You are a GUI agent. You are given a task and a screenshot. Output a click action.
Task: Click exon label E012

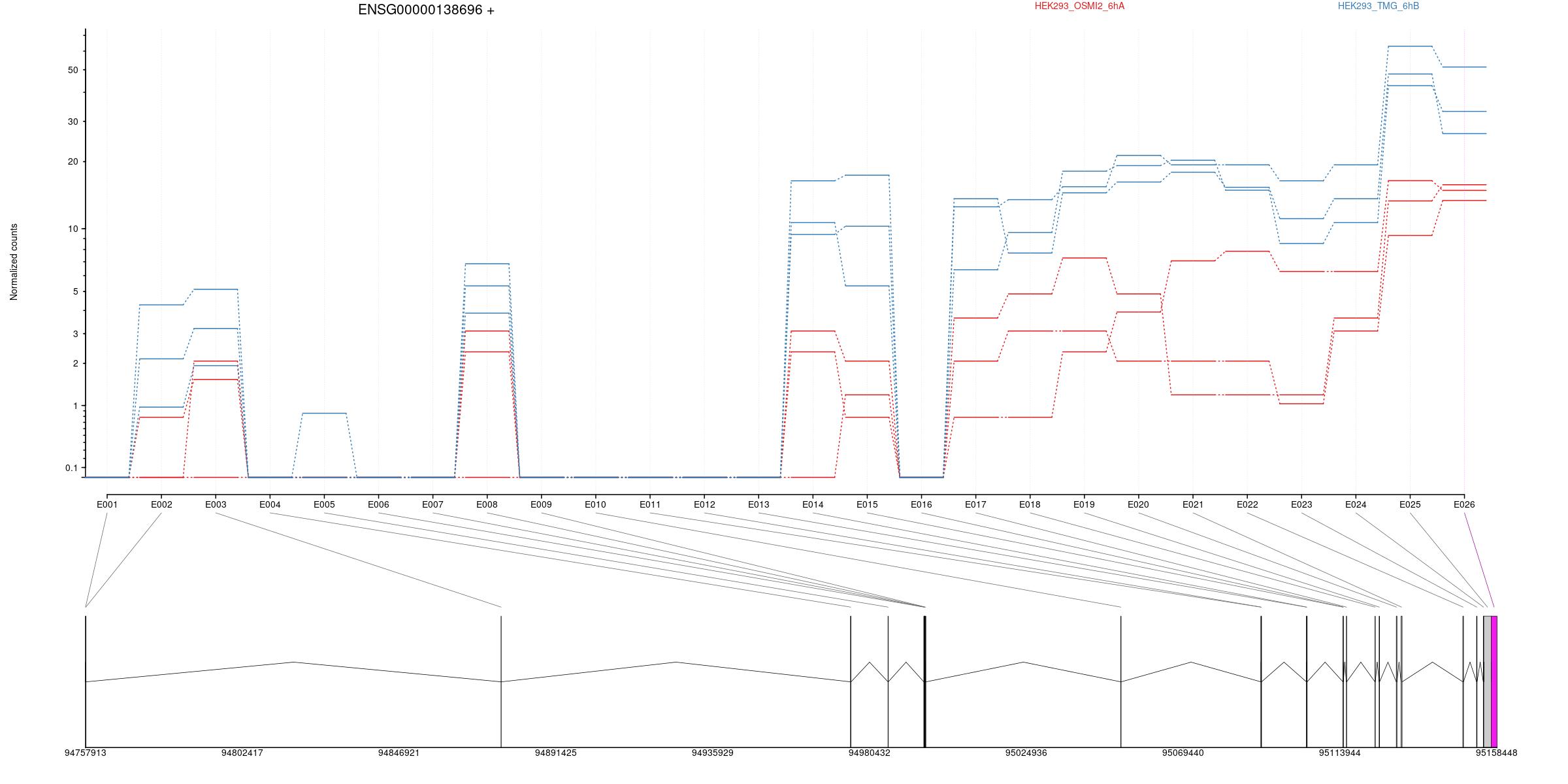click(x=704, y=504)
